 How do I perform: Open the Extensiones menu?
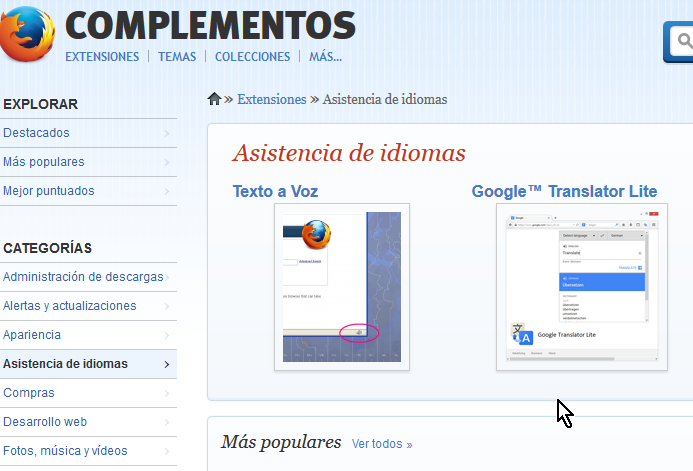tap(102, 57)
